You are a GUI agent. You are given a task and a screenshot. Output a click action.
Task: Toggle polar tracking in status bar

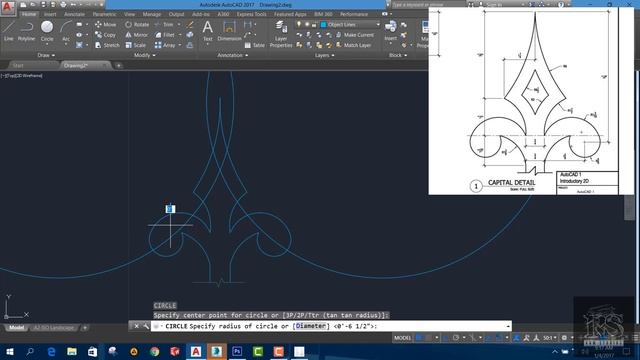click(x=456, y=338)
